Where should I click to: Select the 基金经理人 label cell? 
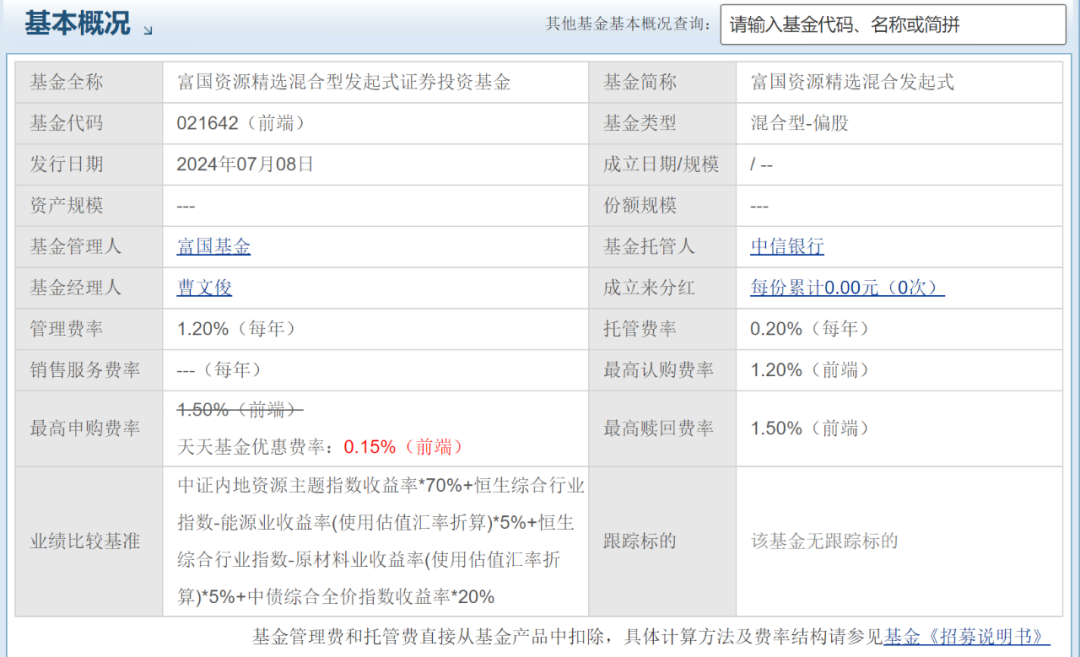pos(89,288)
